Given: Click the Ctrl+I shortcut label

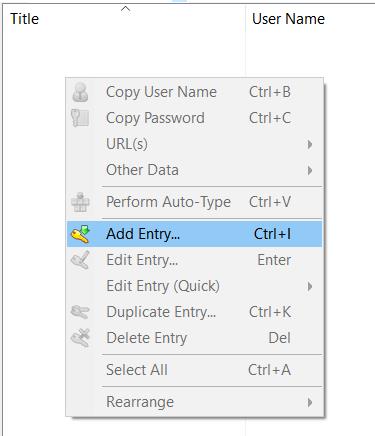Looking at the screenshot, I should coord(272,234).
